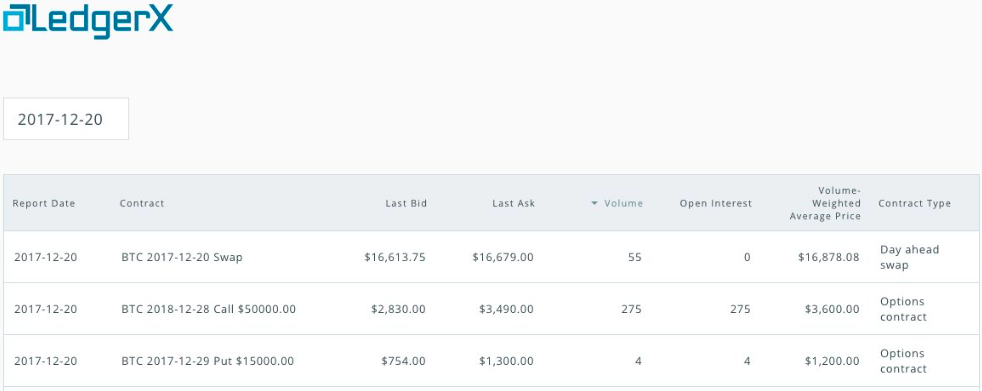Click the $16,878.08 average price cell
This screenshot has width=982, height=391.
829,257
